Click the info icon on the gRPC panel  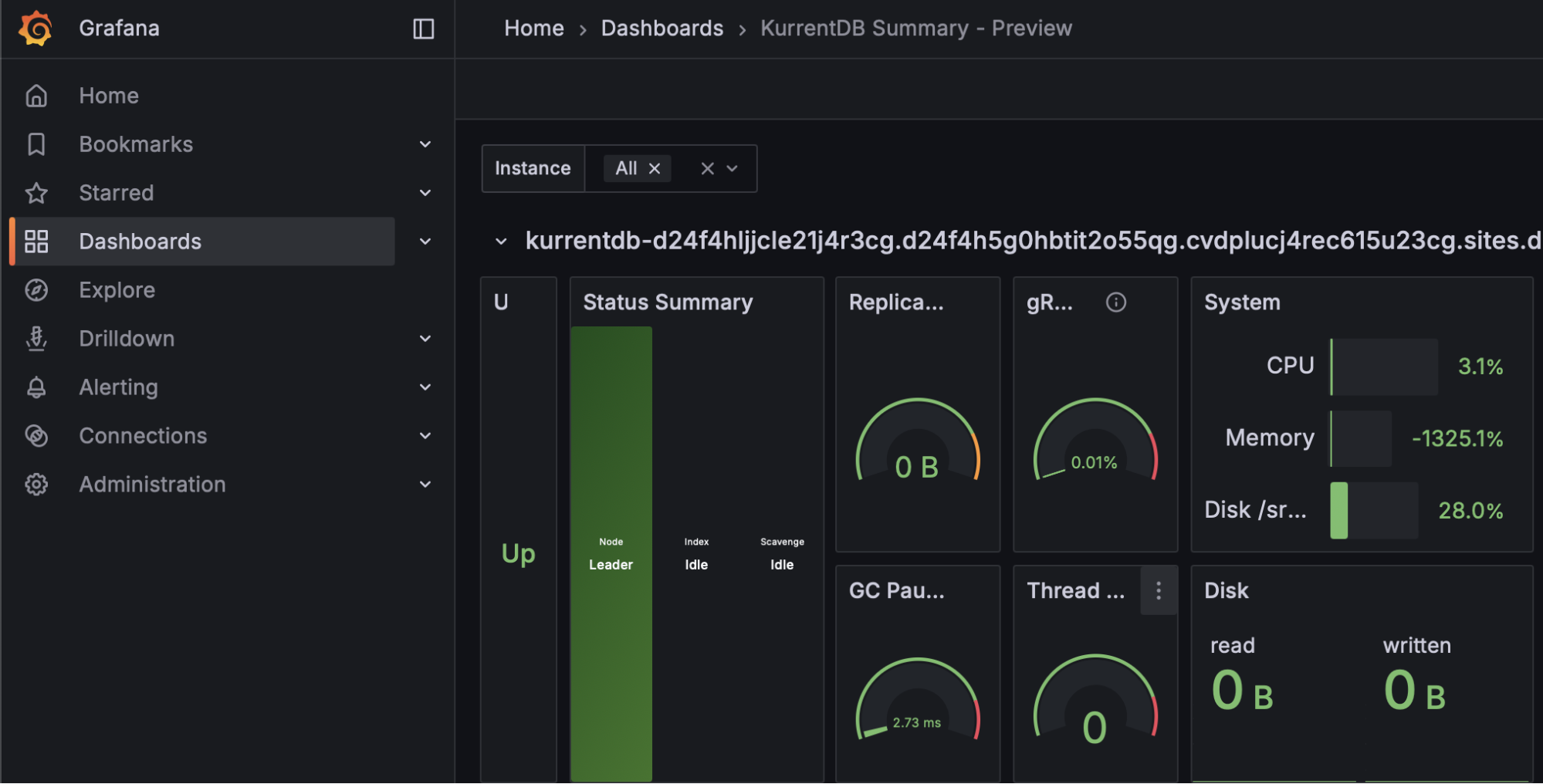pos(1115,302)
